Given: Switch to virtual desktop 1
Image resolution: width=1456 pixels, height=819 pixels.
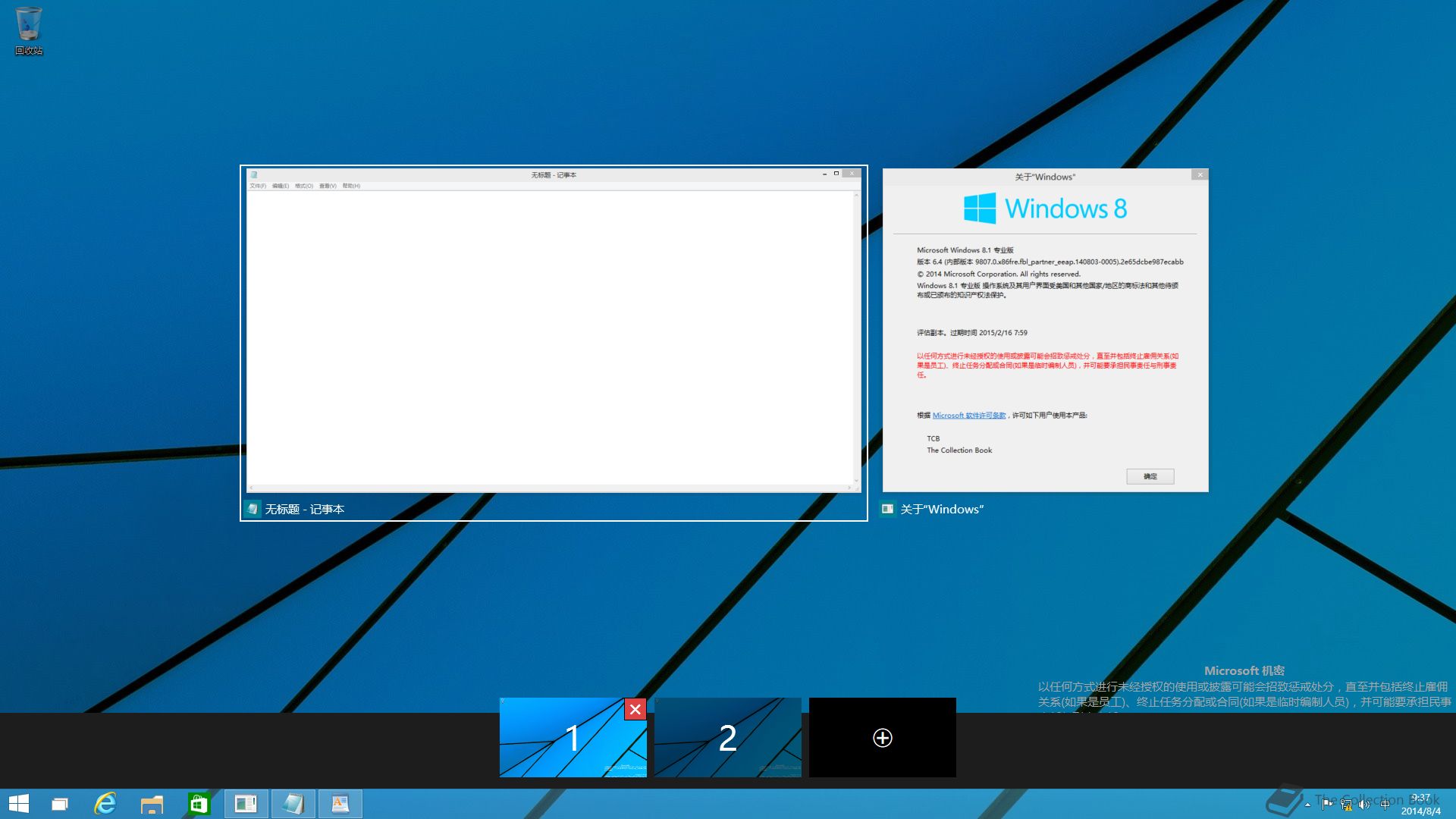Looking at the screenshot, I should [573, 737].
